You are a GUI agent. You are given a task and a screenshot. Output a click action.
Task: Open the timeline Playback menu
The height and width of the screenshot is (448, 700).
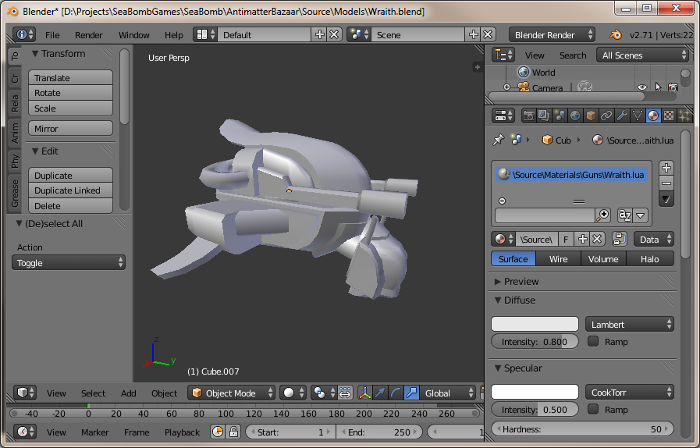click(x=182, y=432)
